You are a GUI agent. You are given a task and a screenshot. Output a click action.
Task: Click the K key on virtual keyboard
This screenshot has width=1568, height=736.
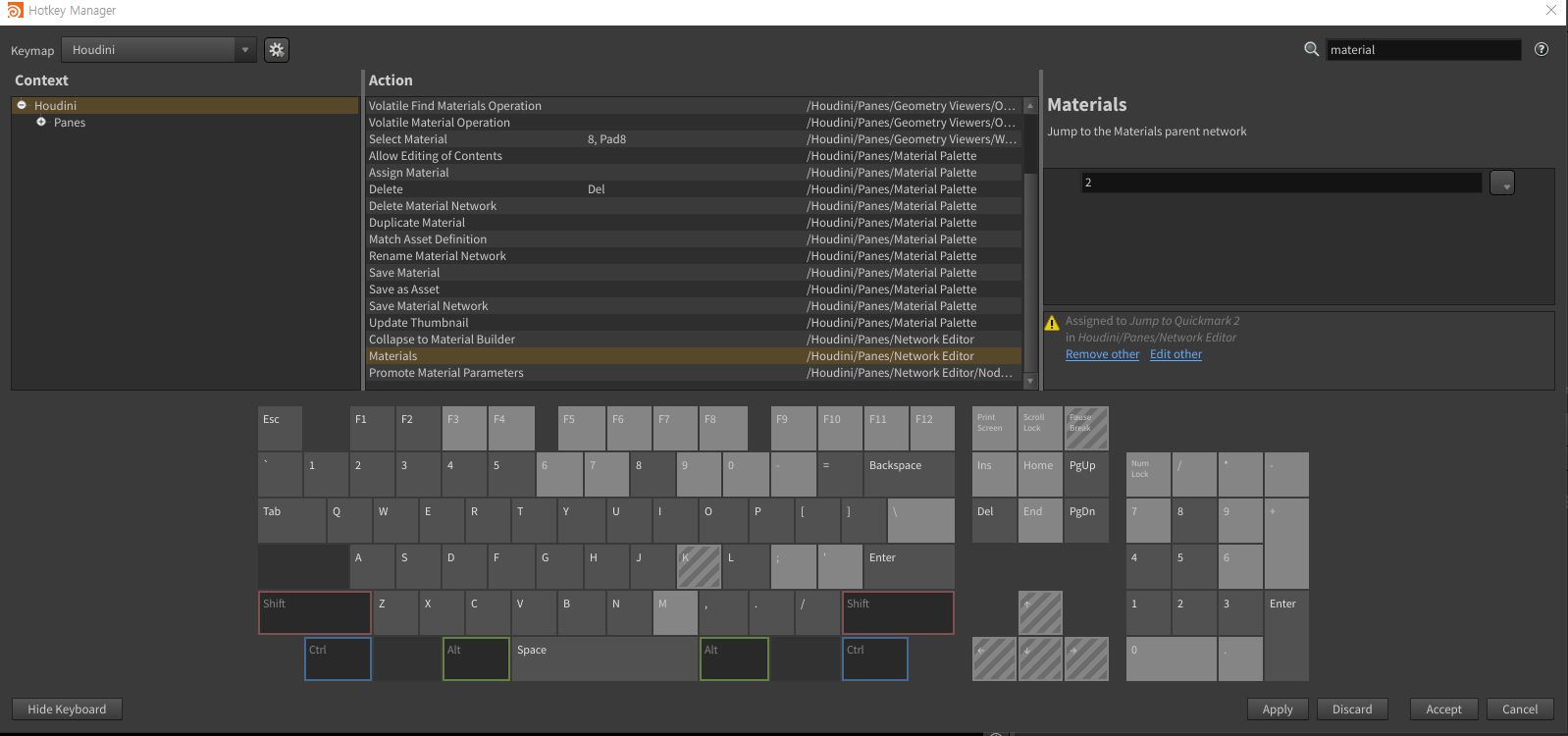point(699,566)
